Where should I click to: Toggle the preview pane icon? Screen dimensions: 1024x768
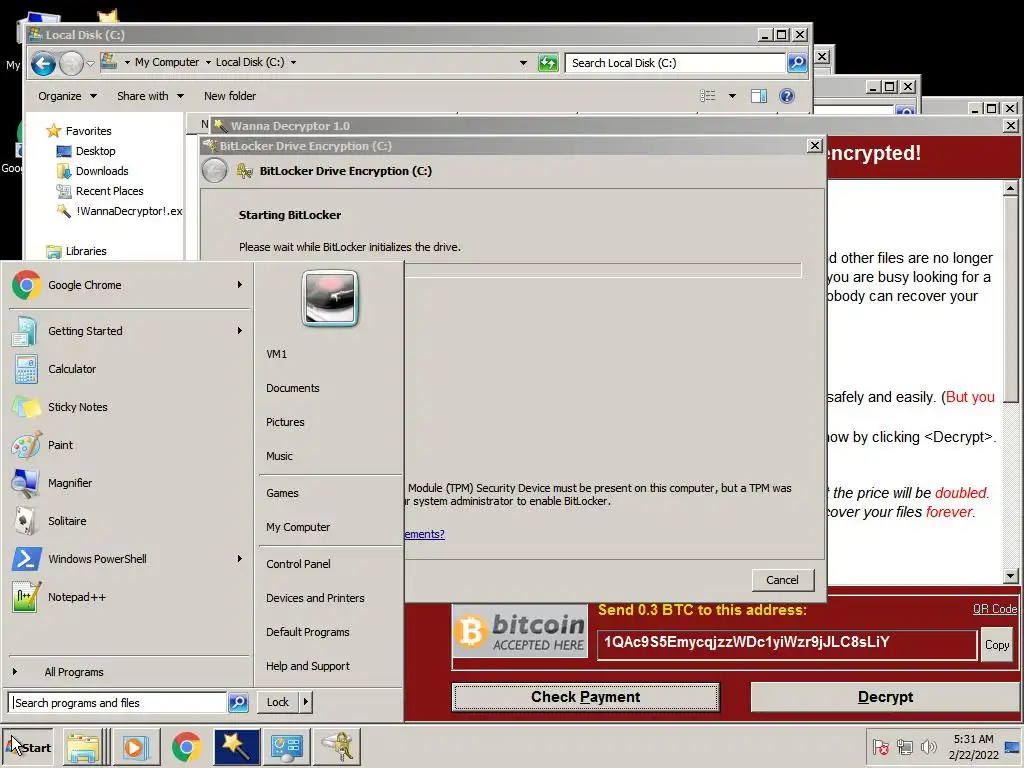[758, 96]
